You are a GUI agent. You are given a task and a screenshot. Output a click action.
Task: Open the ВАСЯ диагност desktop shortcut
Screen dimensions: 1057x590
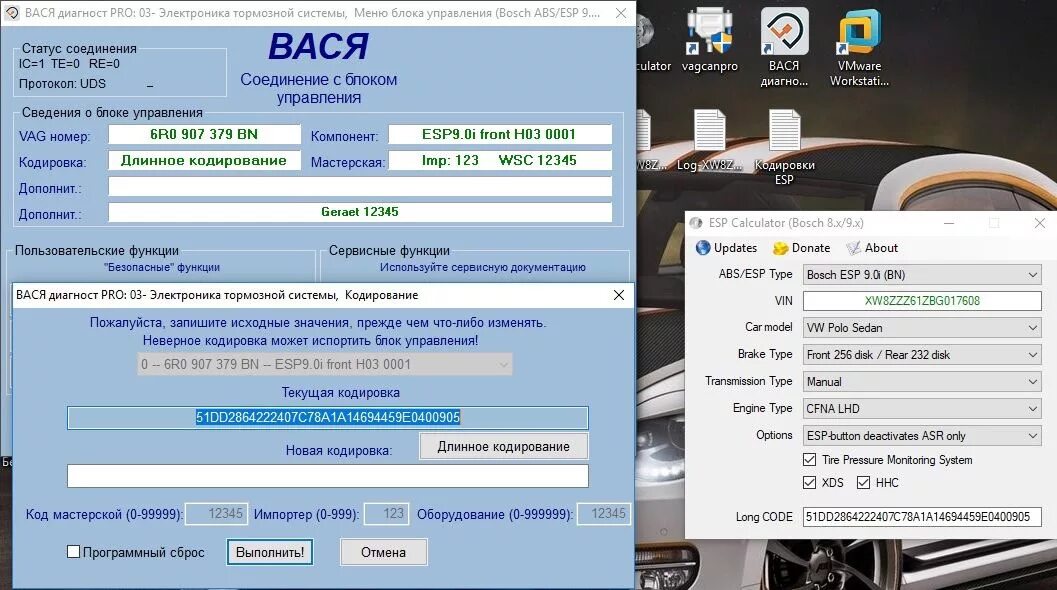[x=784, y=47]
